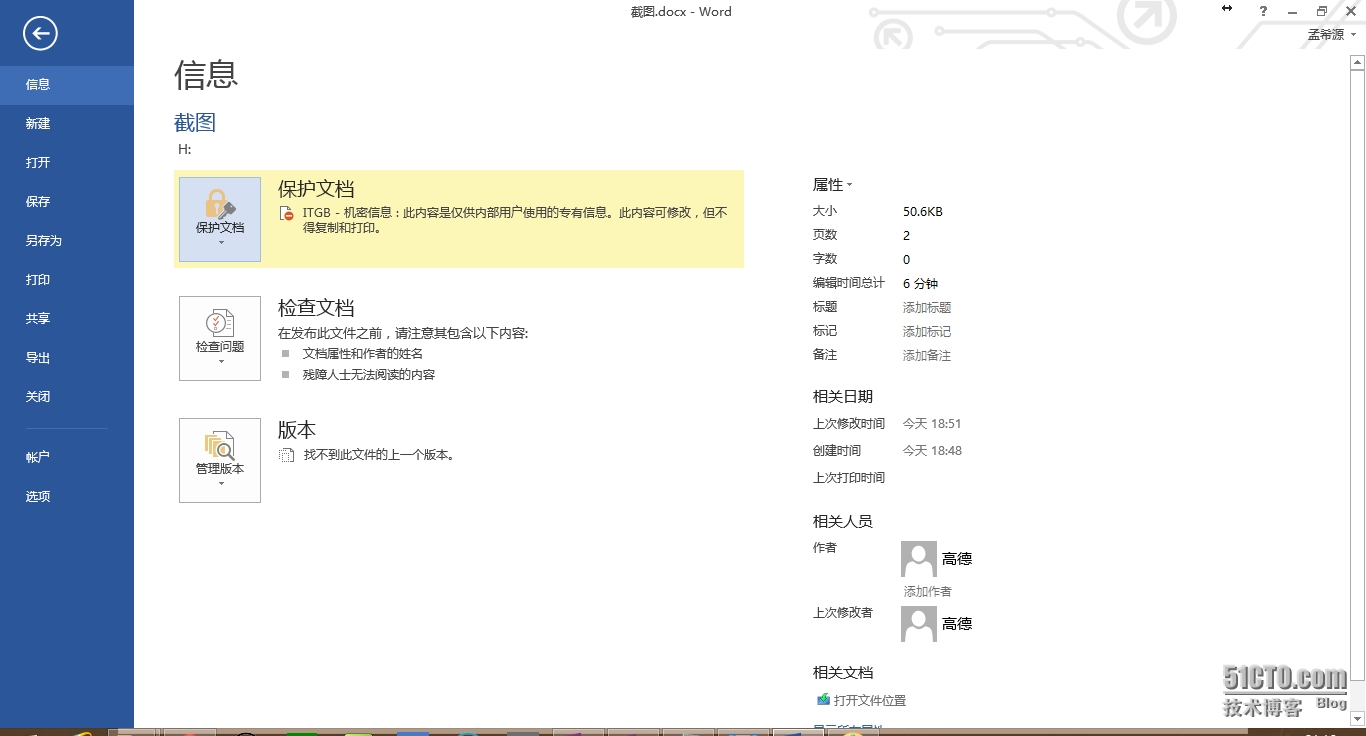Open Options (选项) in the sidebar

[x=38, y=496]
